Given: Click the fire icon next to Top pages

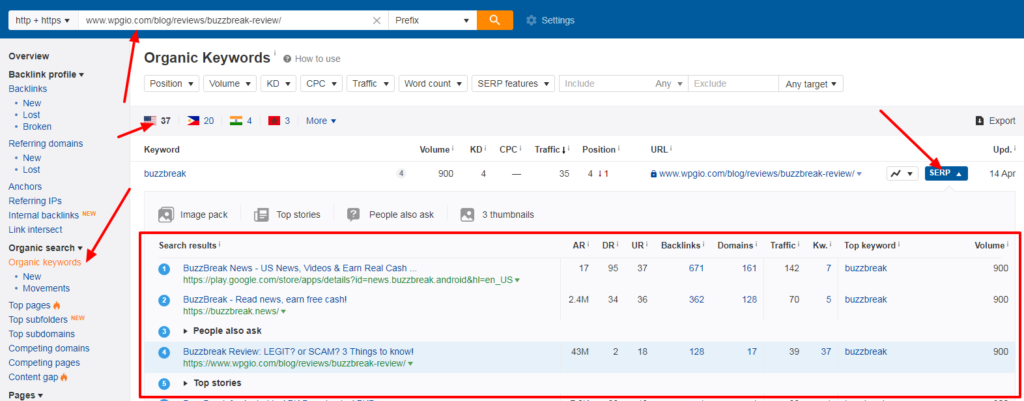Looking at the screenshot, I should [x=57, y=305].
